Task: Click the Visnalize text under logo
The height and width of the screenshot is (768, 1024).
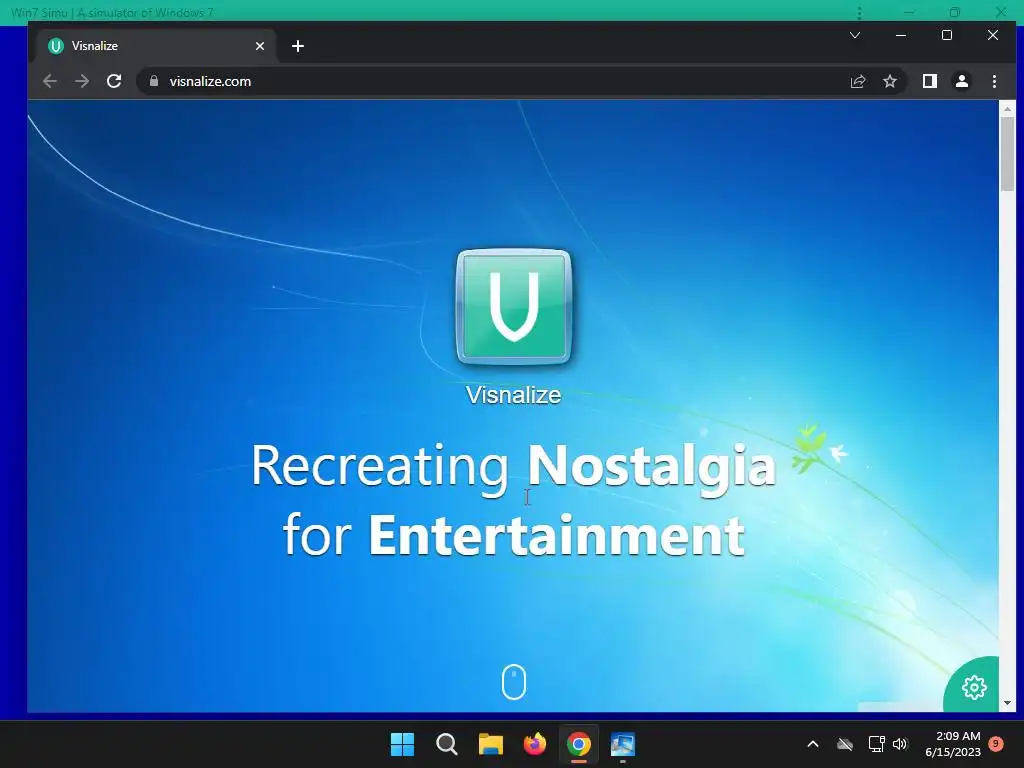Action: coord(513,394)
